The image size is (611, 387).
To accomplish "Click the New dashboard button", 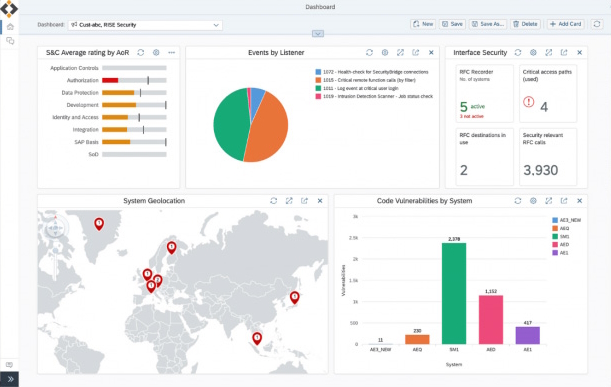I will point(423,24).
